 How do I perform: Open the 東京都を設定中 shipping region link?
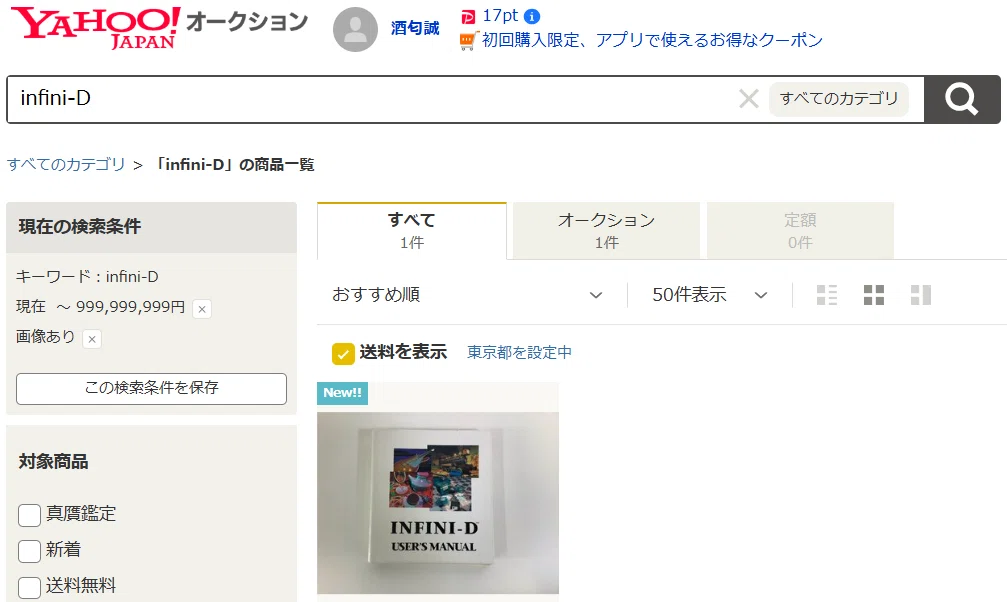(x=519, y=353)
